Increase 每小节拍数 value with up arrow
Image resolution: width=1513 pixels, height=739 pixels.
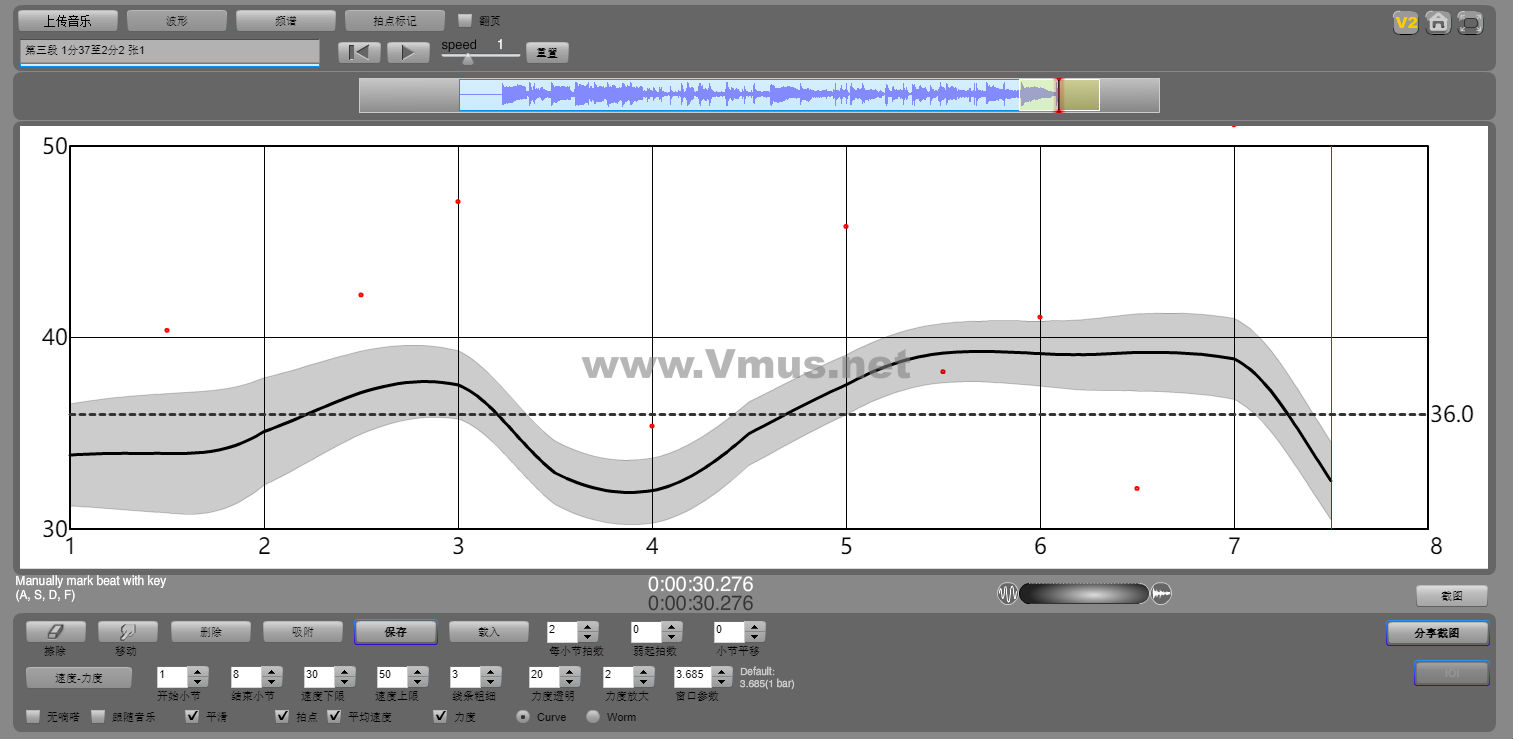[588, 627]
